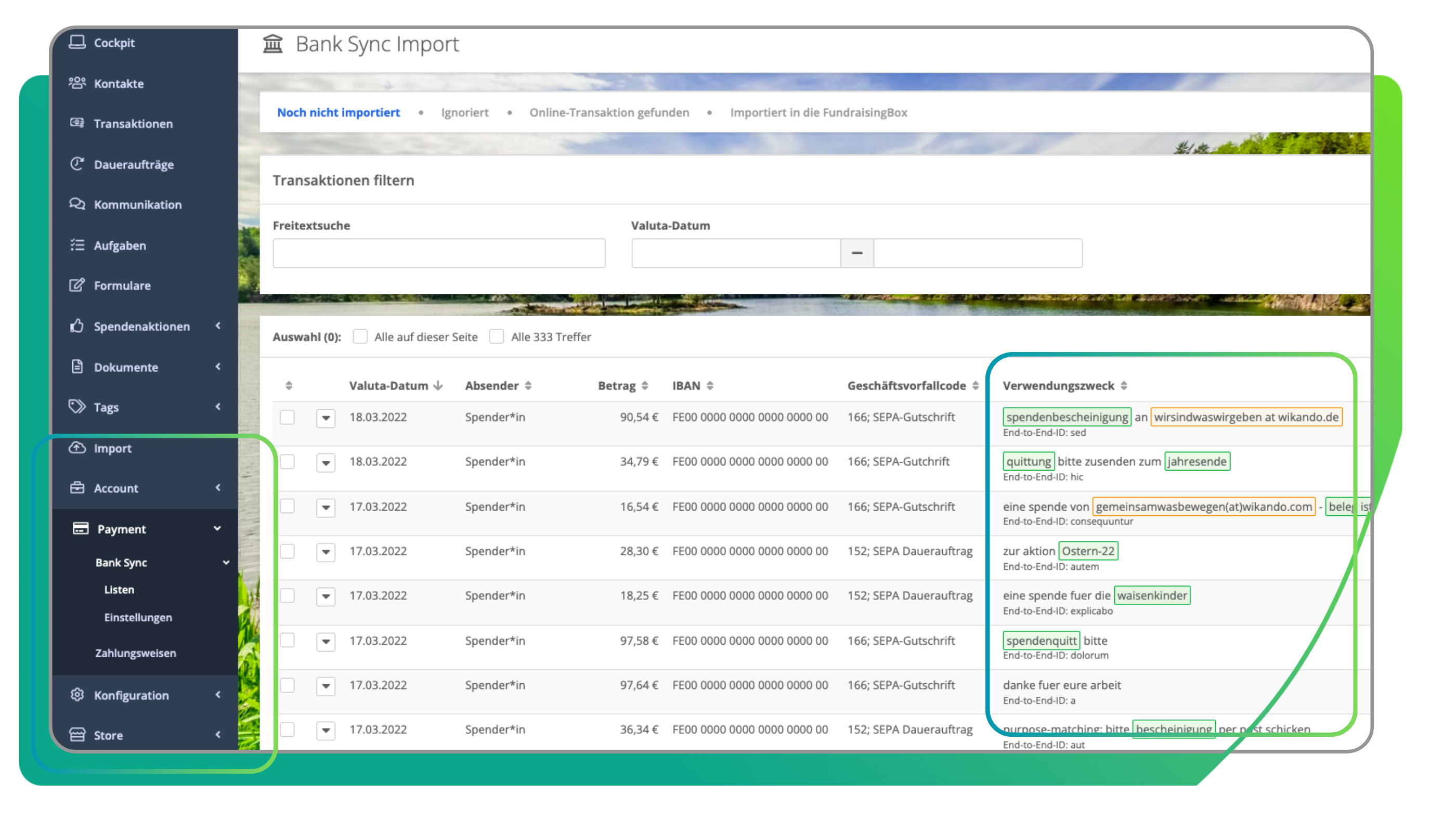Select the first transaction row checkbox
This screenshot has width=1456, height=819.
tap(288, 417)
